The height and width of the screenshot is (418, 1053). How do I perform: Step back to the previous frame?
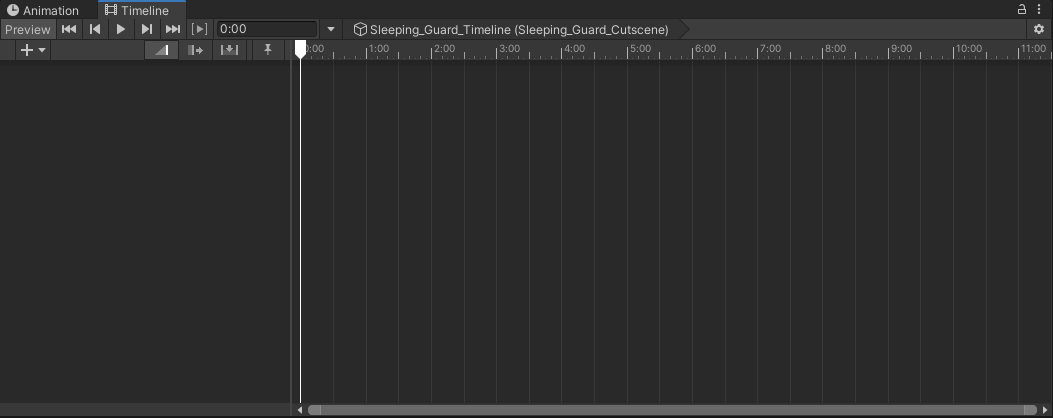(x=95, y=30)
